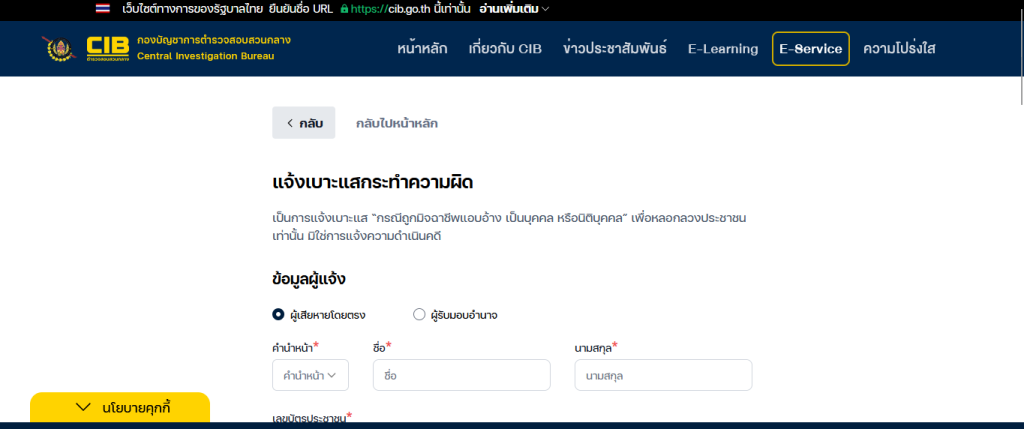This screenshot has width=1024, height=429.
Task: Open the หน้าหลัก menu item
Action: click(x=422, y=49)
